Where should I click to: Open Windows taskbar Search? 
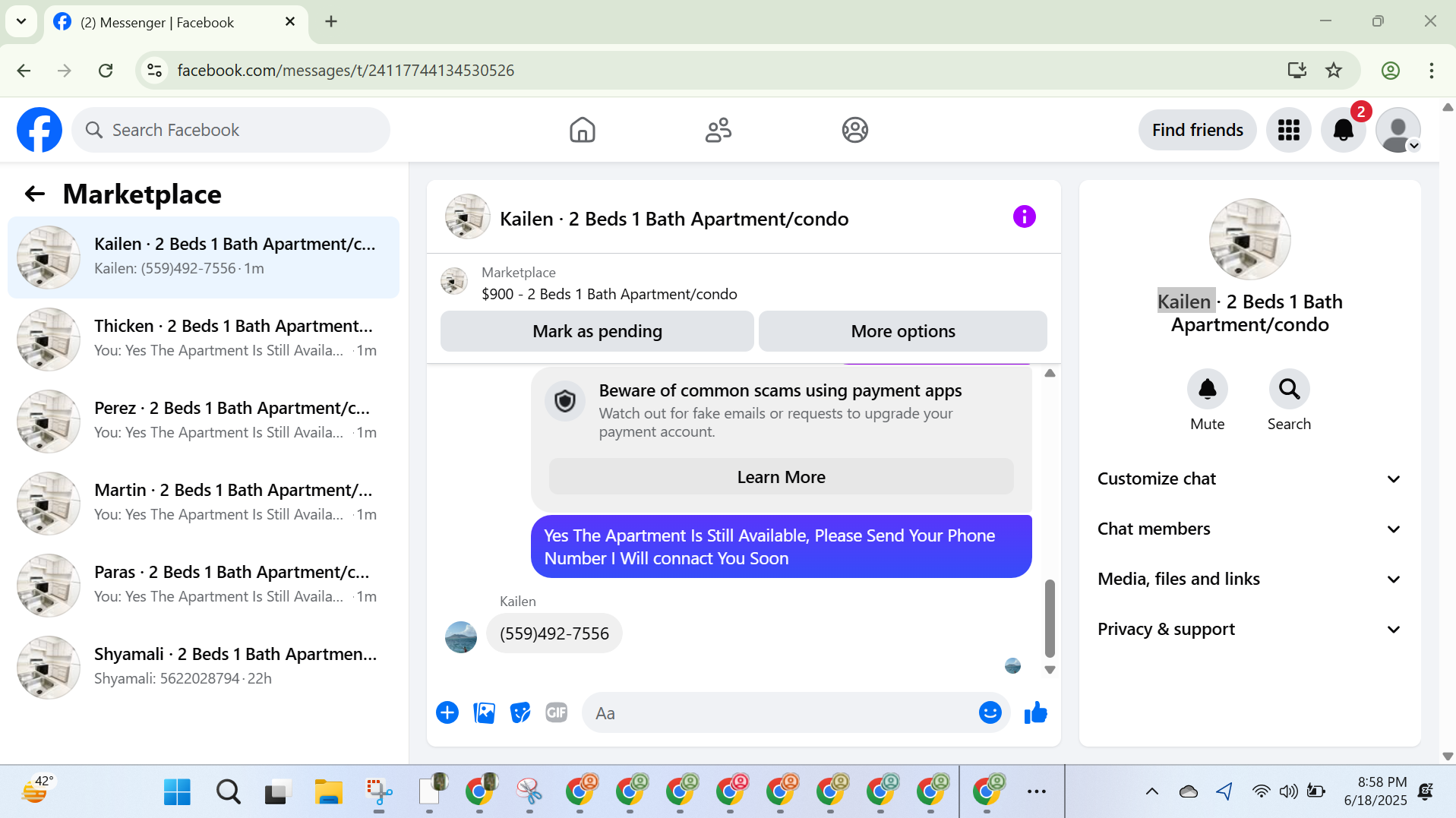pos(228,792)
